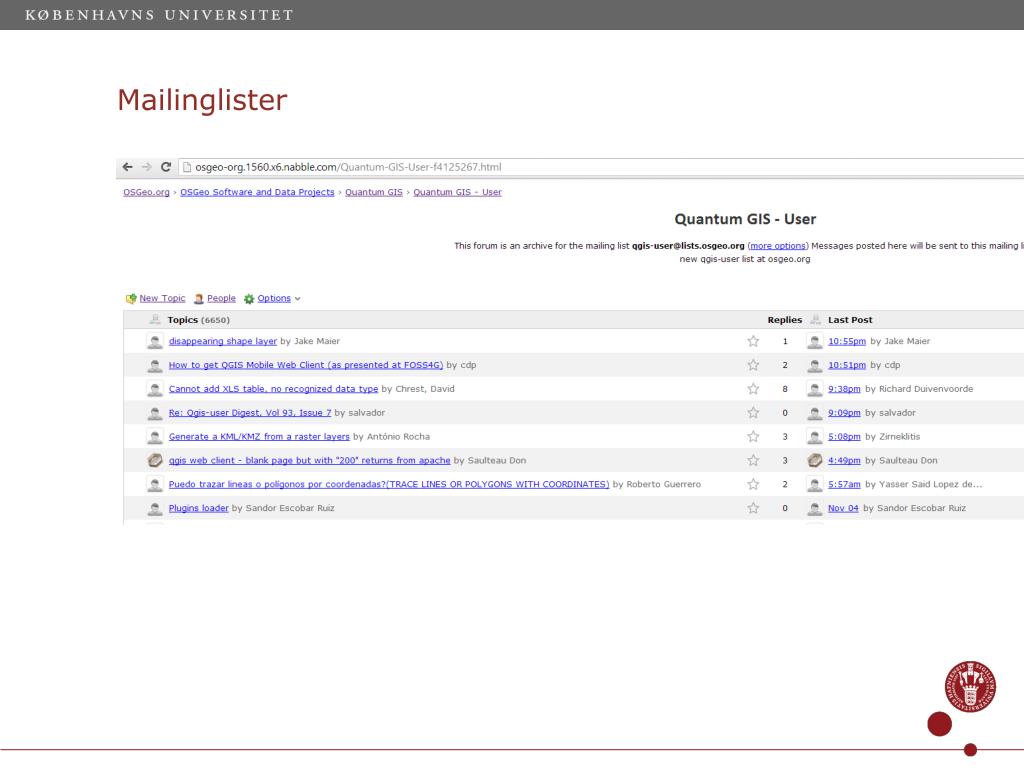1024x768 pixels.
Task: Open last post at 4:49pm by Saulteau Don
Action: [x=844, y=460]
